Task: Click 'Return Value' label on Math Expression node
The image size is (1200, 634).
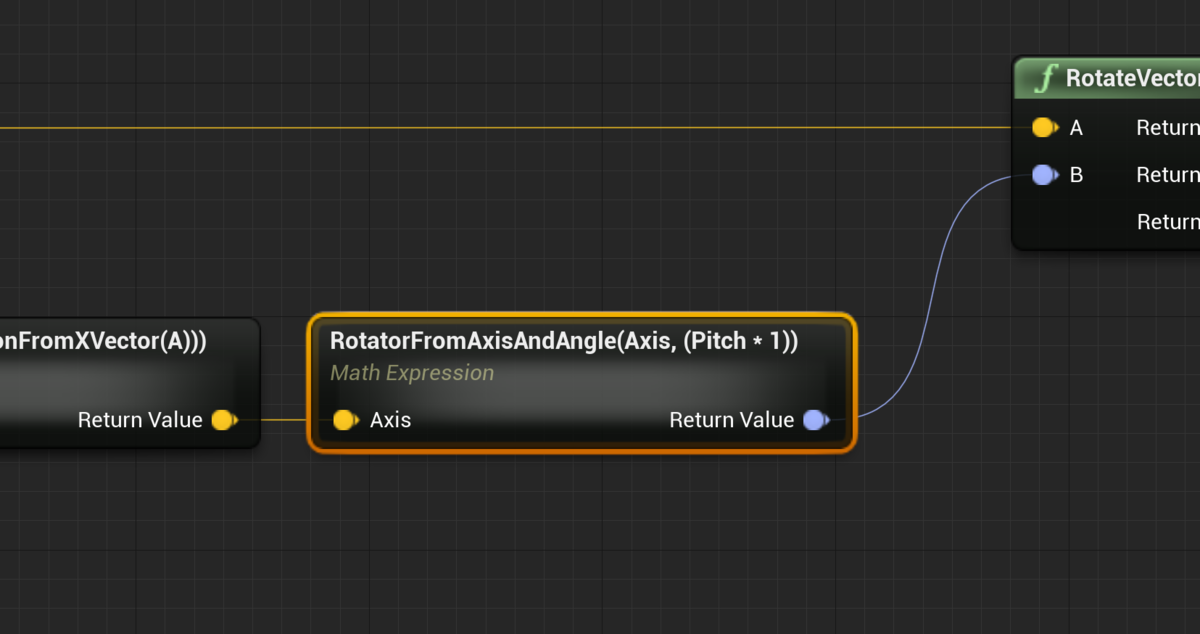Action: (x=731, y=420)
